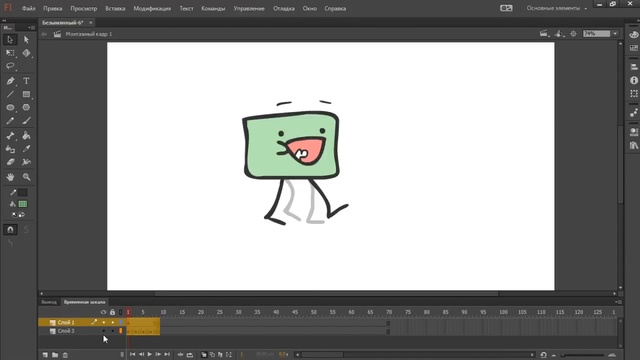Toggle Snap to Objects magnet option
640x360 pixels.
pos(10,230)
